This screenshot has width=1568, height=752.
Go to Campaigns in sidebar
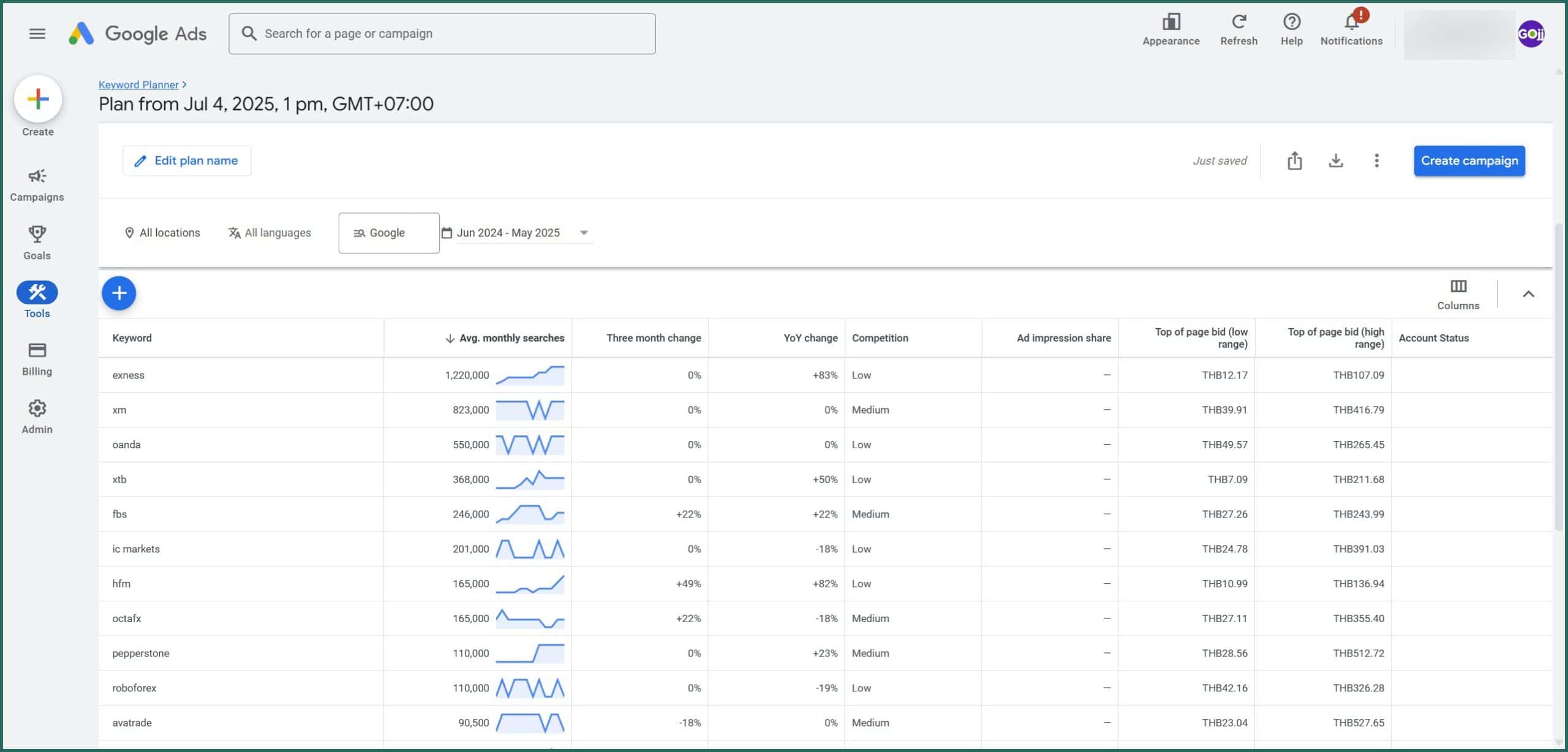pyautogui.click(x=37, y=185)
